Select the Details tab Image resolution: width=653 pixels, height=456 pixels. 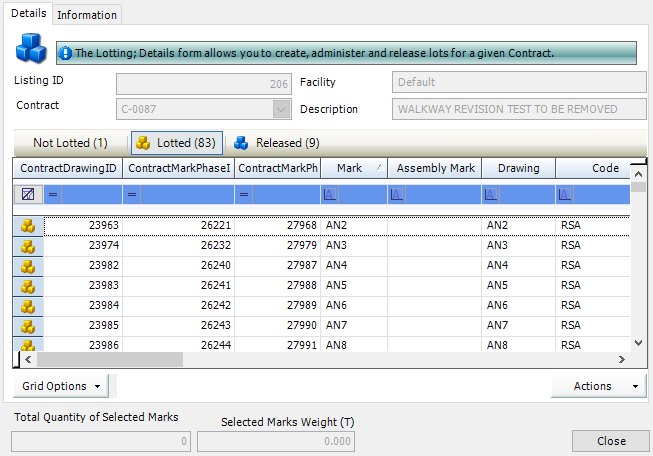tap(28, 14)
